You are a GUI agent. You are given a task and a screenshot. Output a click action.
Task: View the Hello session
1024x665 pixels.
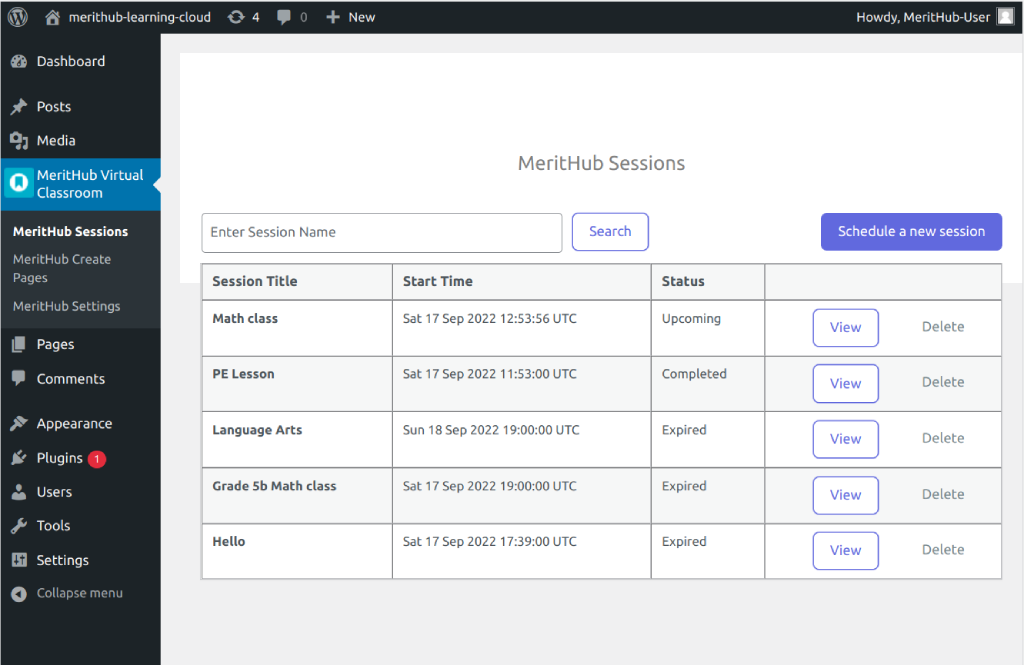[845, 551]
